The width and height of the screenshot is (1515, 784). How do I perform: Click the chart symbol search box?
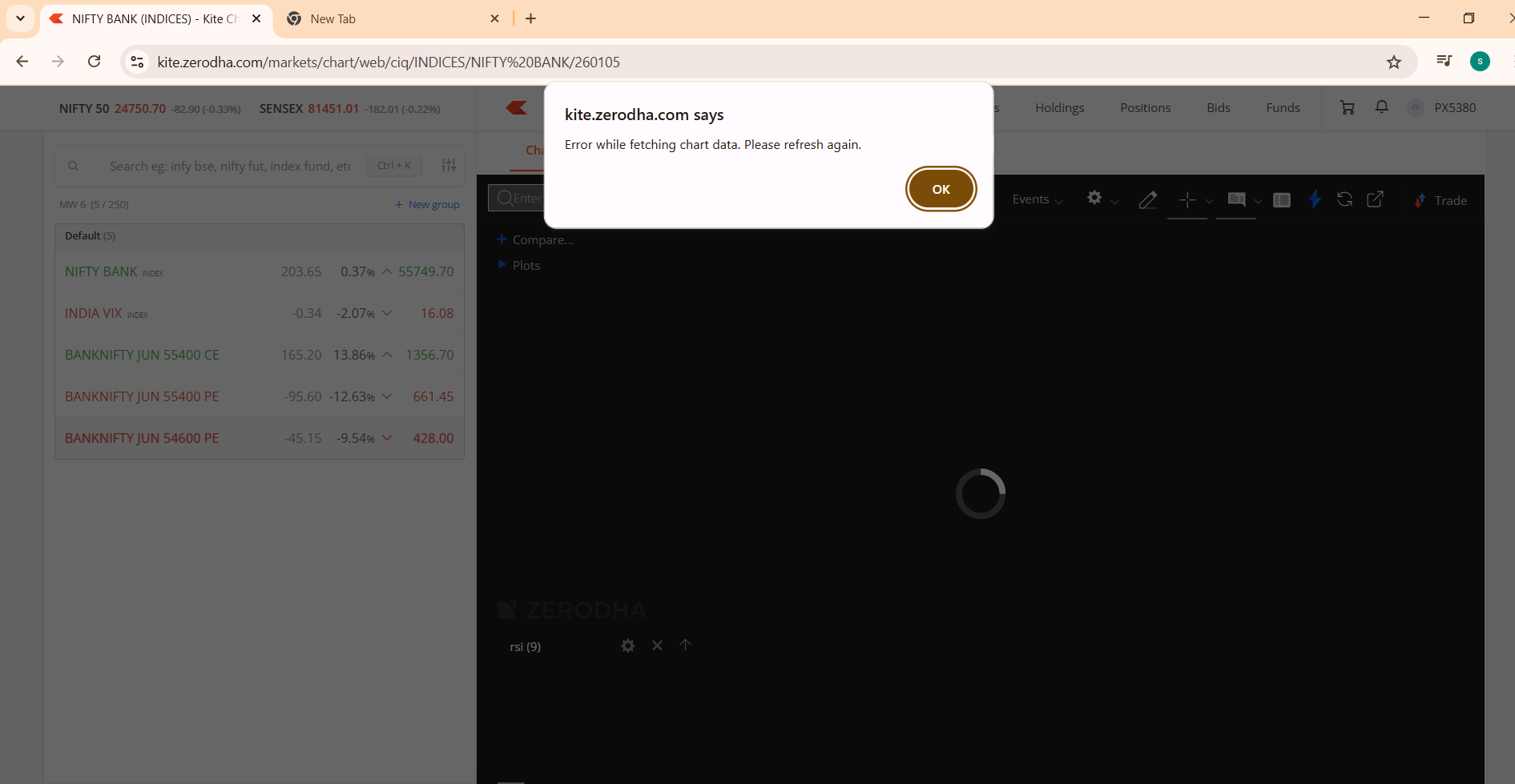(x=518, y=198)
